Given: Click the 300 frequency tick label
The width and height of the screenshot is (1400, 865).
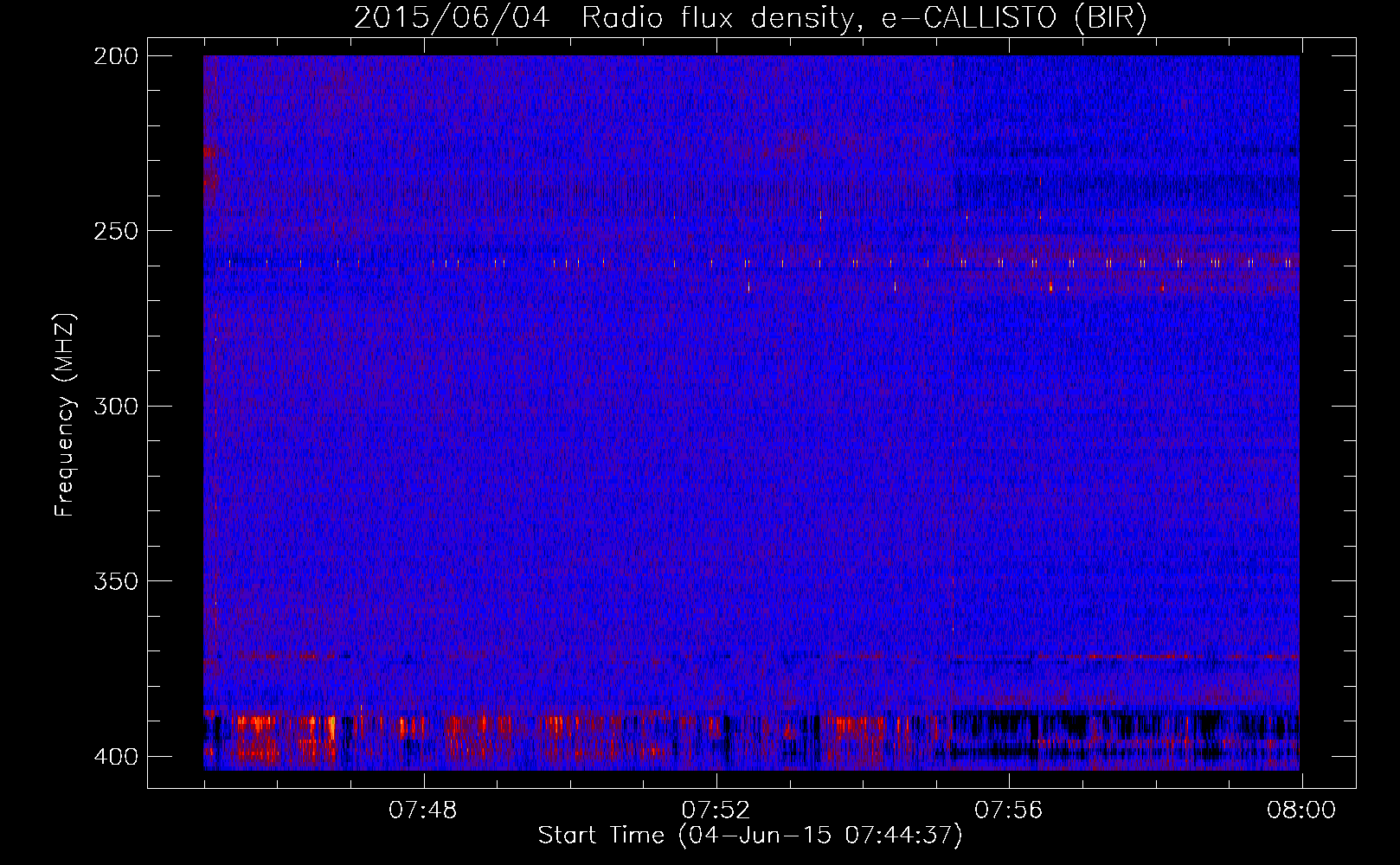Looking at the screenshot, I should (x=116, y=407).
